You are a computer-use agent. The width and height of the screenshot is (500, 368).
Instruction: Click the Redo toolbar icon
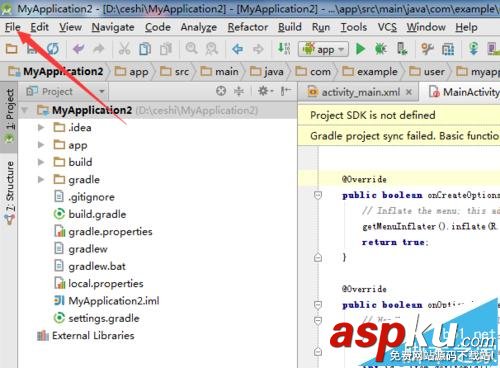98,49
